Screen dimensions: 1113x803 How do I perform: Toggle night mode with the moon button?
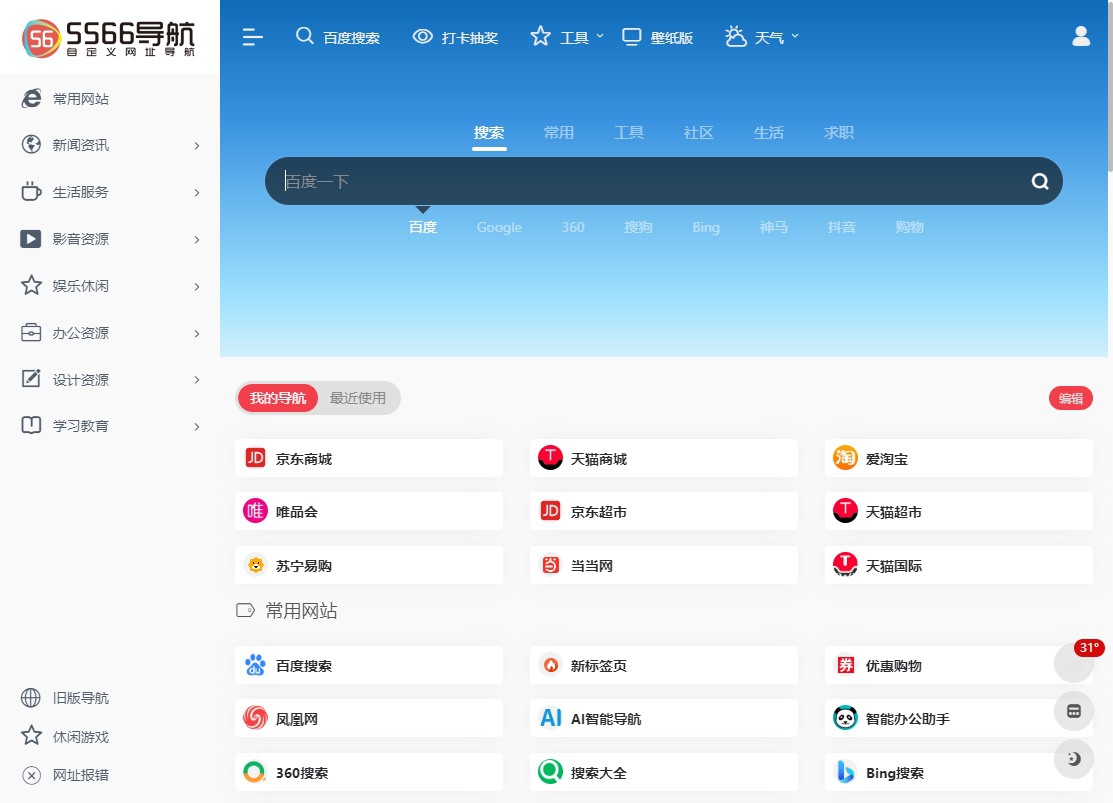point(1074,759)
